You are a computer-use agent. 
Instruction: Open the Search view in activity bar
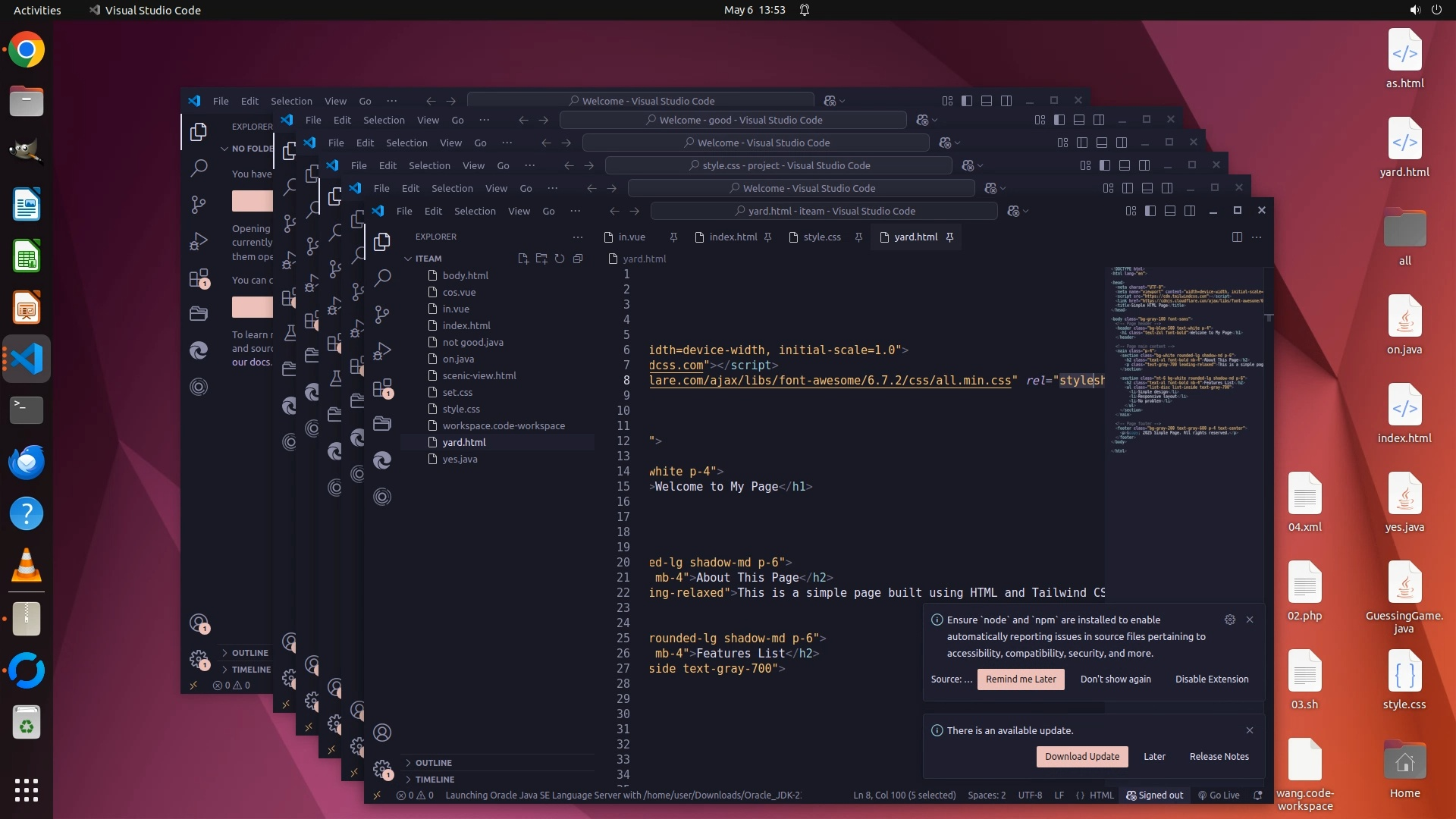(383, 278)
